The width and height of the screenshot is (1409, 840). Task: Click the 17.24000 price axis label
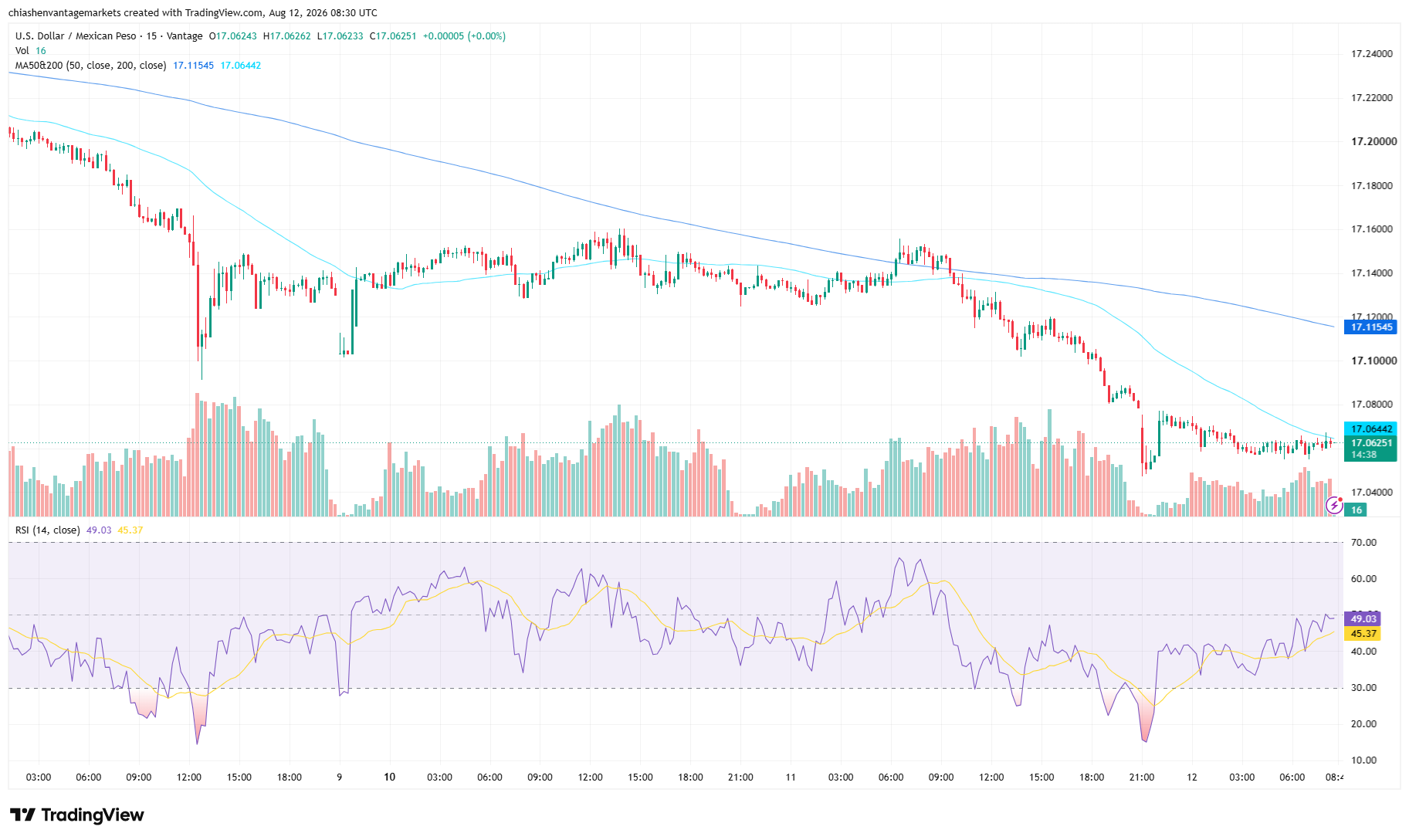click(x=1371, y=54)
